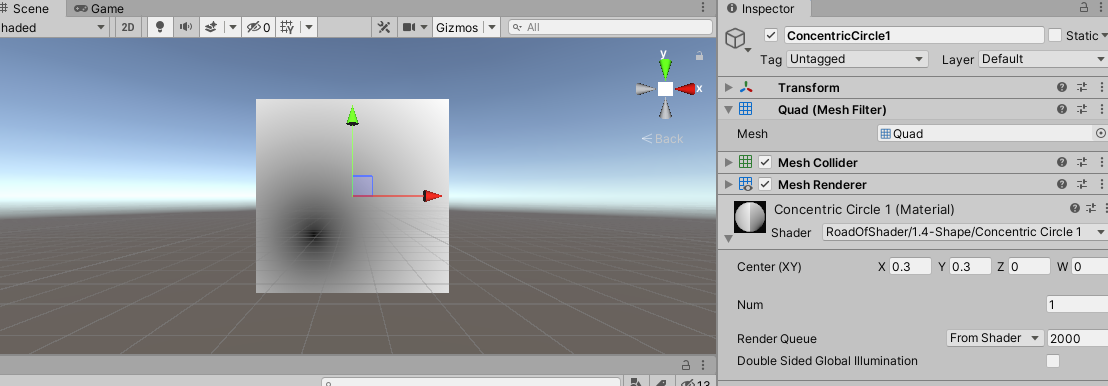Open the Tag dropdown showing Untagged
Image resolution: width=1108 pixels, height=386 pixels.
coord(857,59)
